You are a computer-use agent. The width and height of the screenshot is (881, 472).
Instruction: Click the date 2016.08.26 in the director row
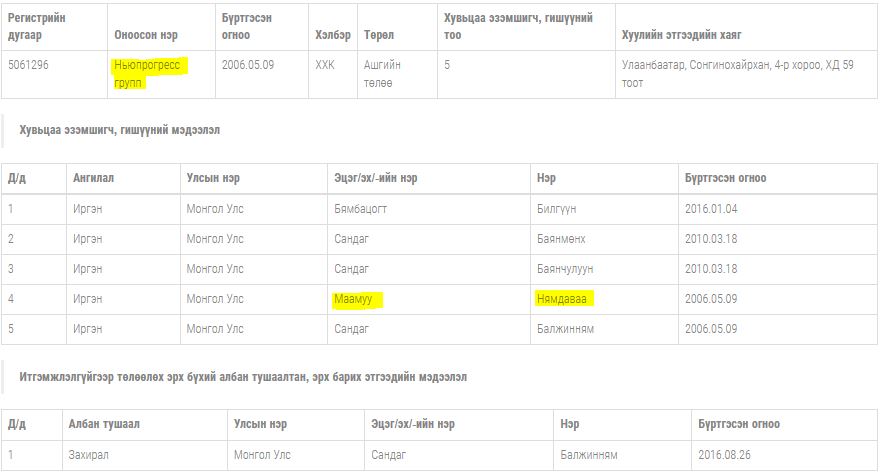724,455
